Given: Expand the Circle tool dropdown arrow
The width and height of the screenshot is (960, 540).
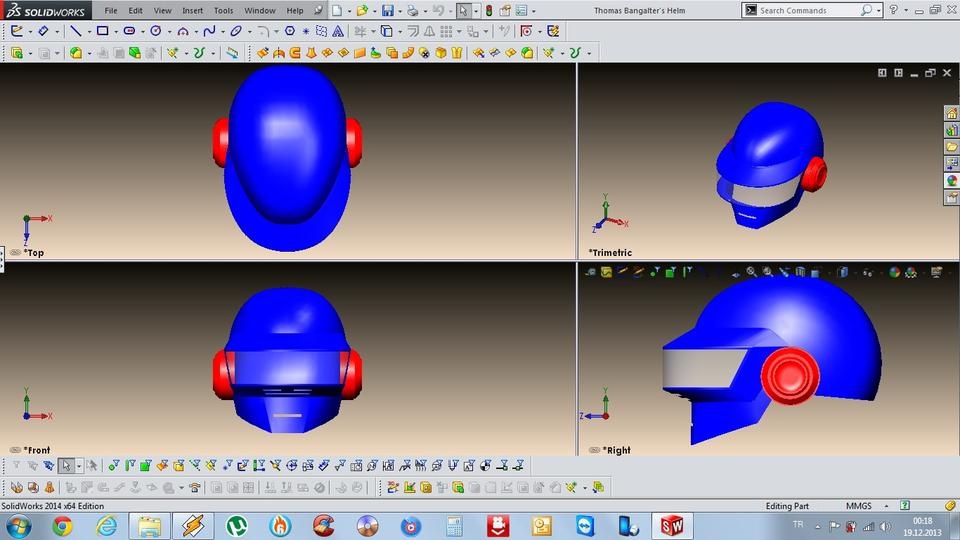Looking at the screenshot, I should click(169, 32).
